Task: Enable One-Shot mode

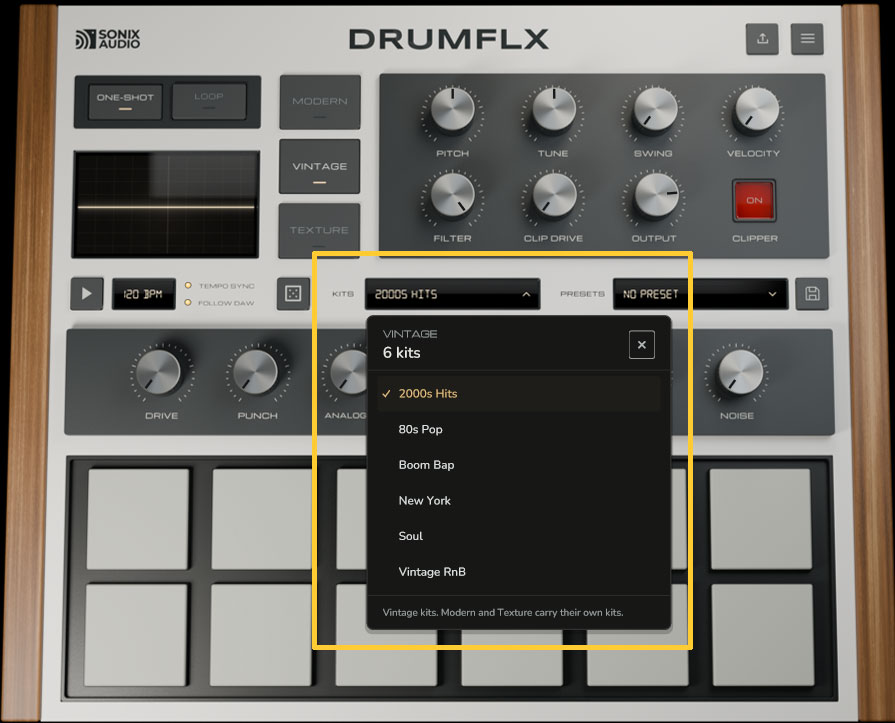Action: [x=126, y=101]
